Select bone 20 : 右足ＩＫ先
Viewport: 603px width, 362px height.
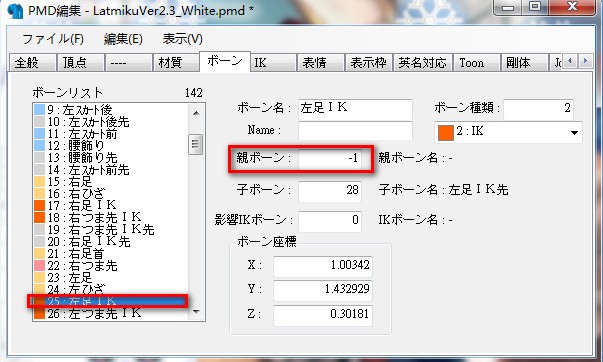coord(110,242)
